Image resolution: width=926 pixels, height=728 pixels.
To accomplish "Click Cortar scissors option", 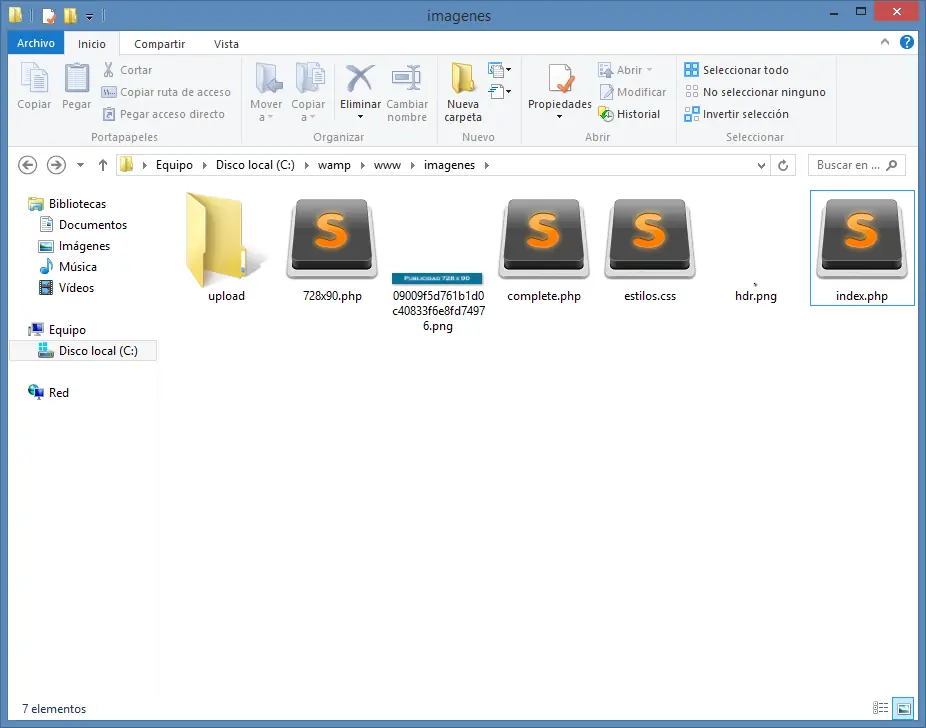I will [128, 70].
